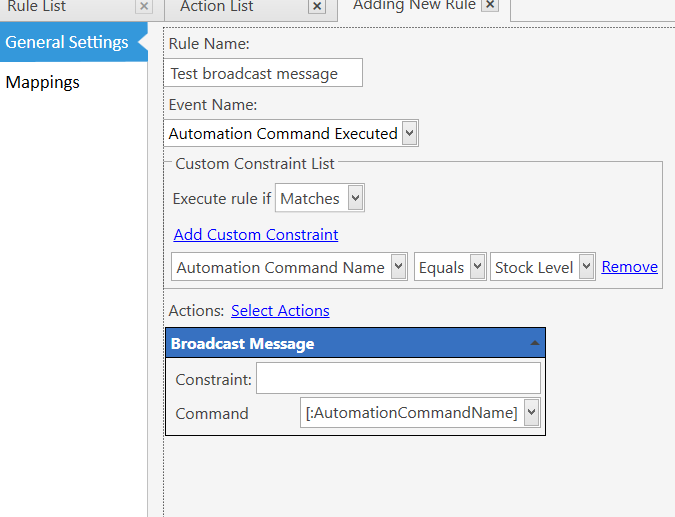675x517 pixels.
Task: Remove the Stock Level constraint
Action: click(x=629, y=266)
